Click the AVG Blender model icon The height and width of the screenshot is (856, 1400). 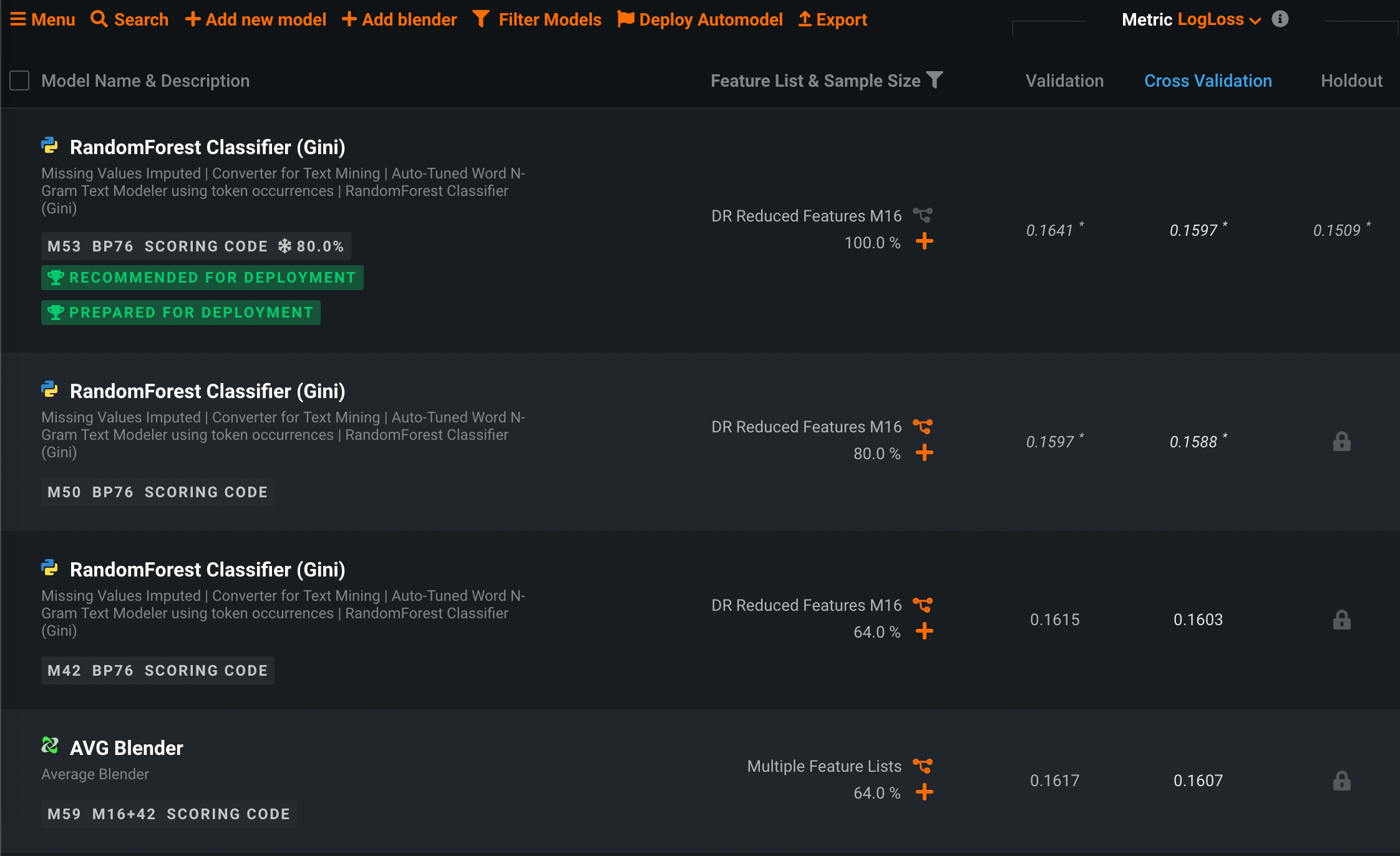coord(50,746)
